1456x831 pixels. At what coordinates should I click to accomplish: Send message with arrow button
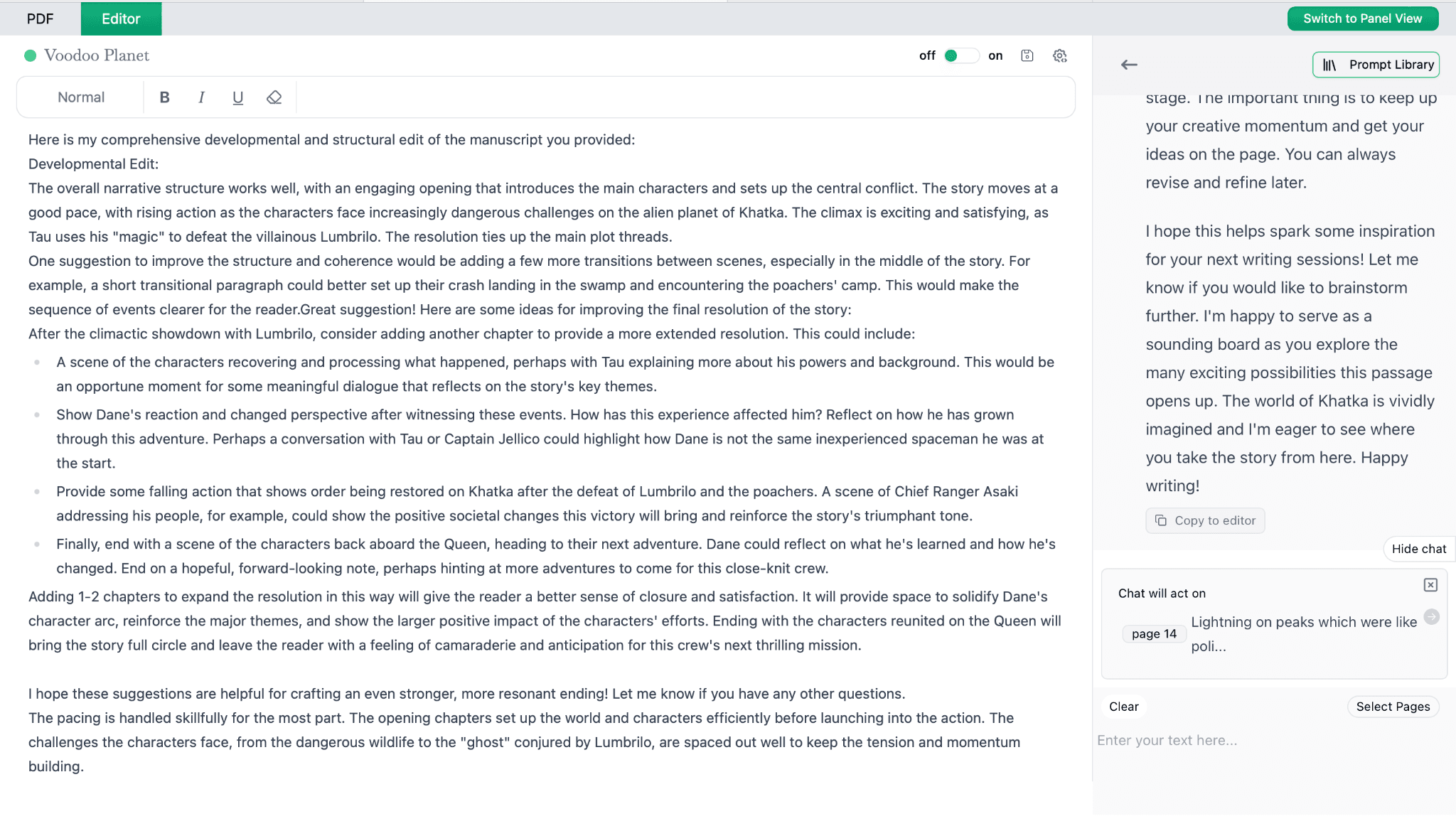pyautogui.click(x=1432, y=616)
